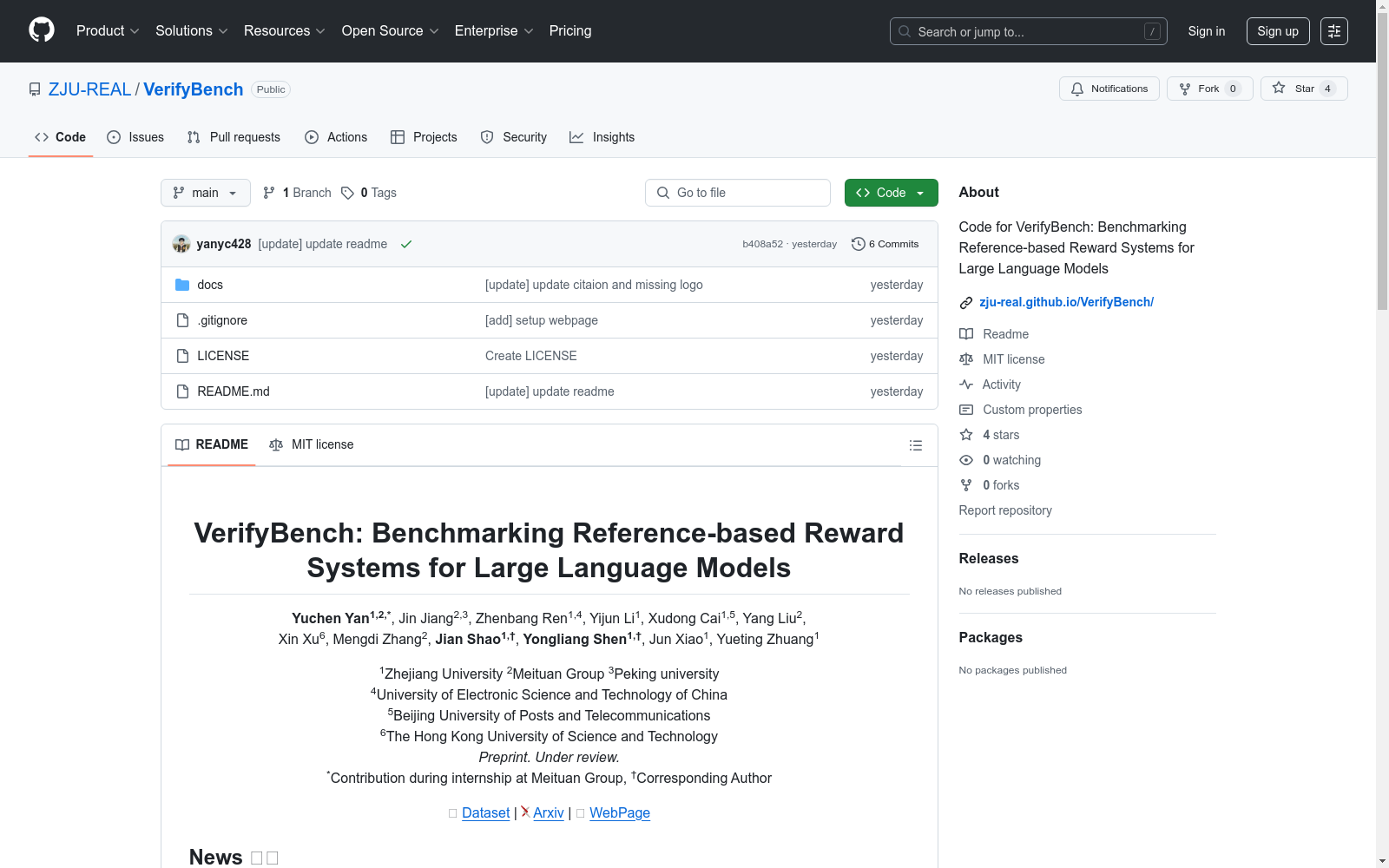This screenshot has height=868, width=1389.
Task: Open commit b408a52 link
Action: (762, 244)
